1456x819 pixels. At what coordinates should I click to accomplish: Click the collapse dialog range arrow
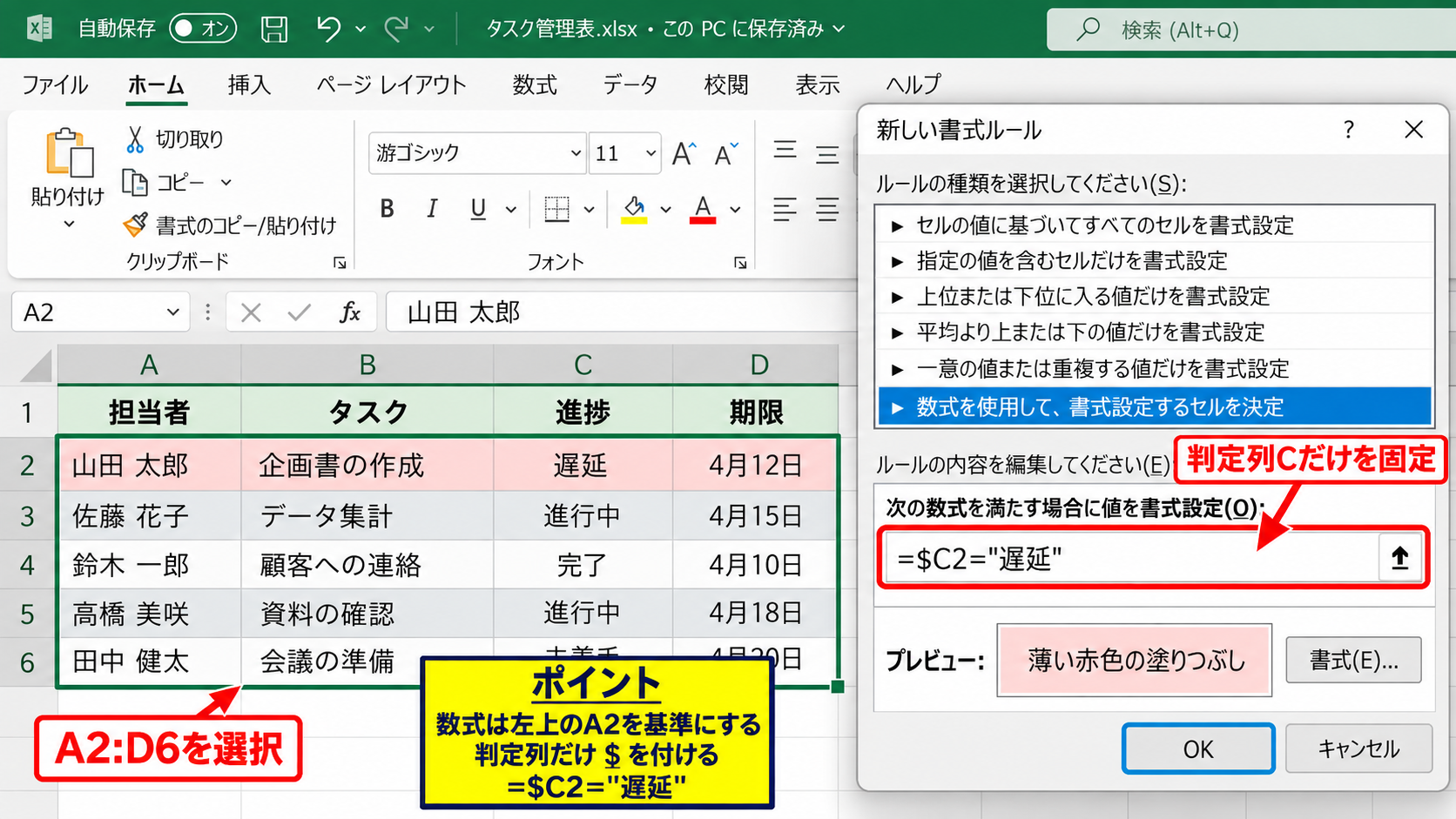click(x=1400, y=558)
